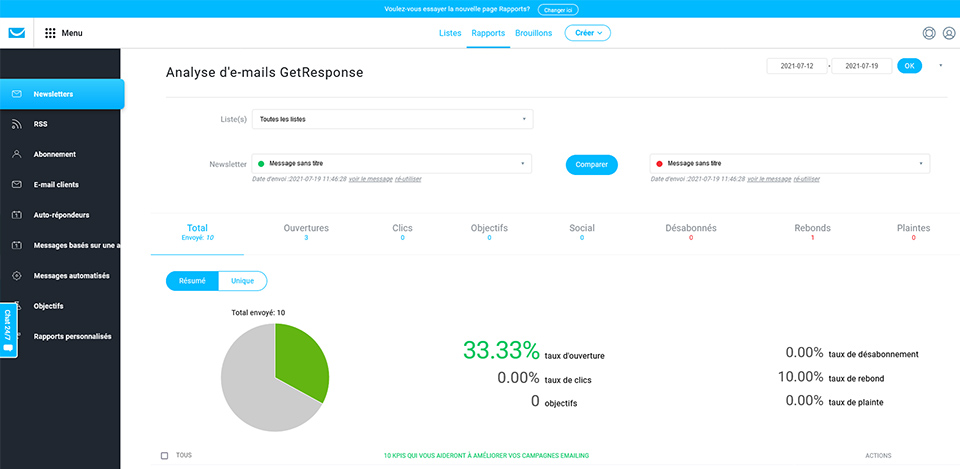The height and width of the screenshot is (469, 960).
Task: Click the GetResponse envelope logo
Action: pos(17,33)
